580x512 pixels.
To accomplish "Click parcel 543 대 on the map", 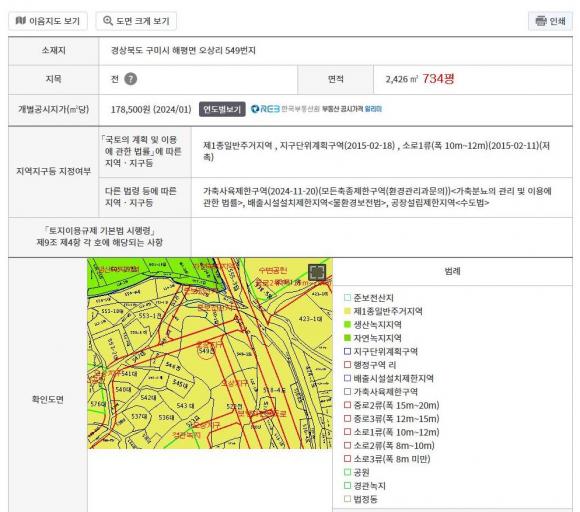I will [x=185, y=405].
